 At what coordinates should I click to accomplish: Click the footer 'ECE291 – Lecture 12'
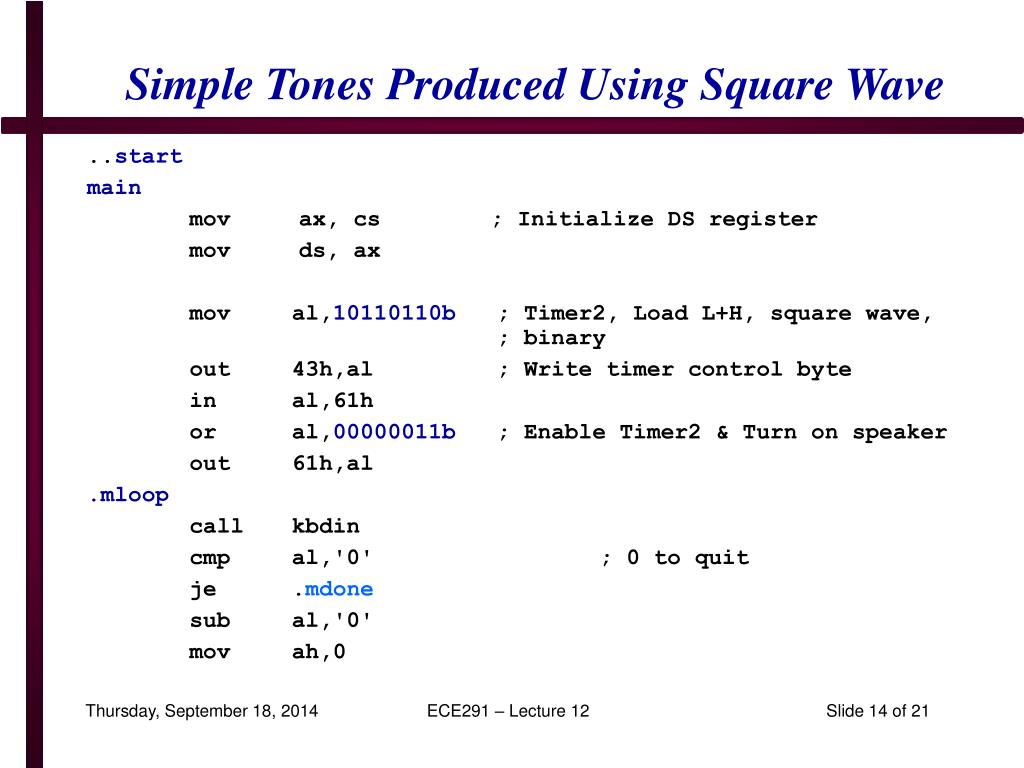coord(508,711)
